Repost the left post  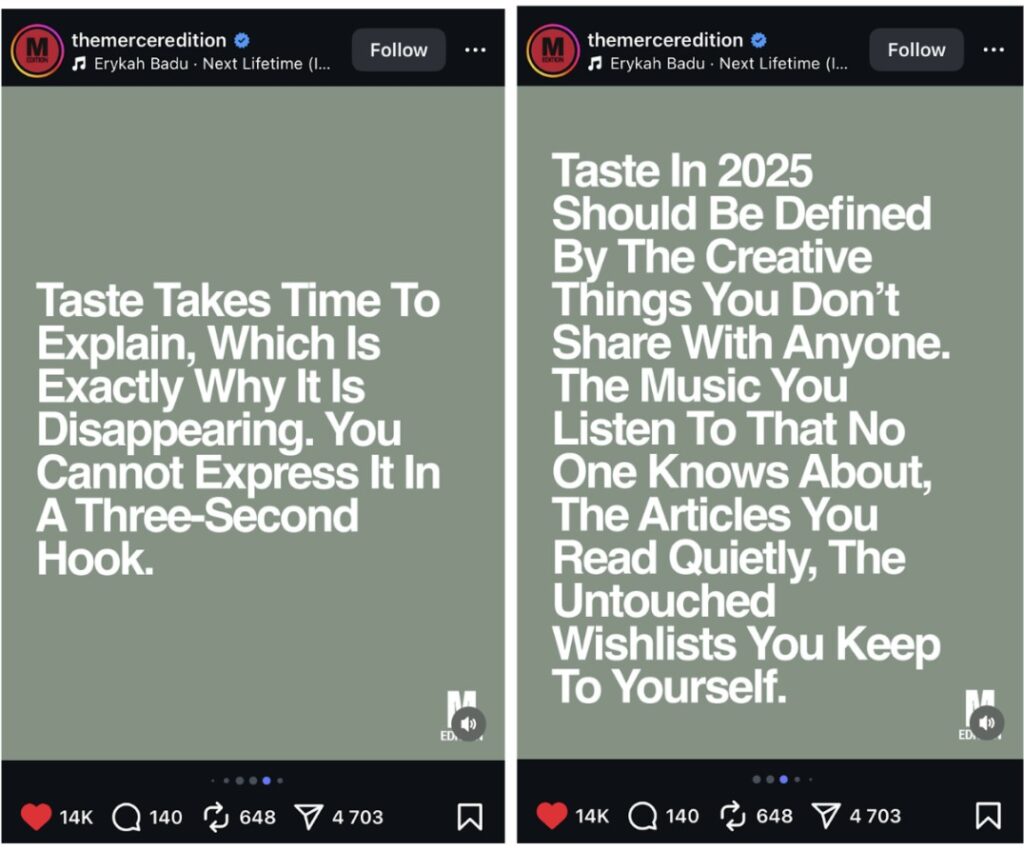coord(216,817)
